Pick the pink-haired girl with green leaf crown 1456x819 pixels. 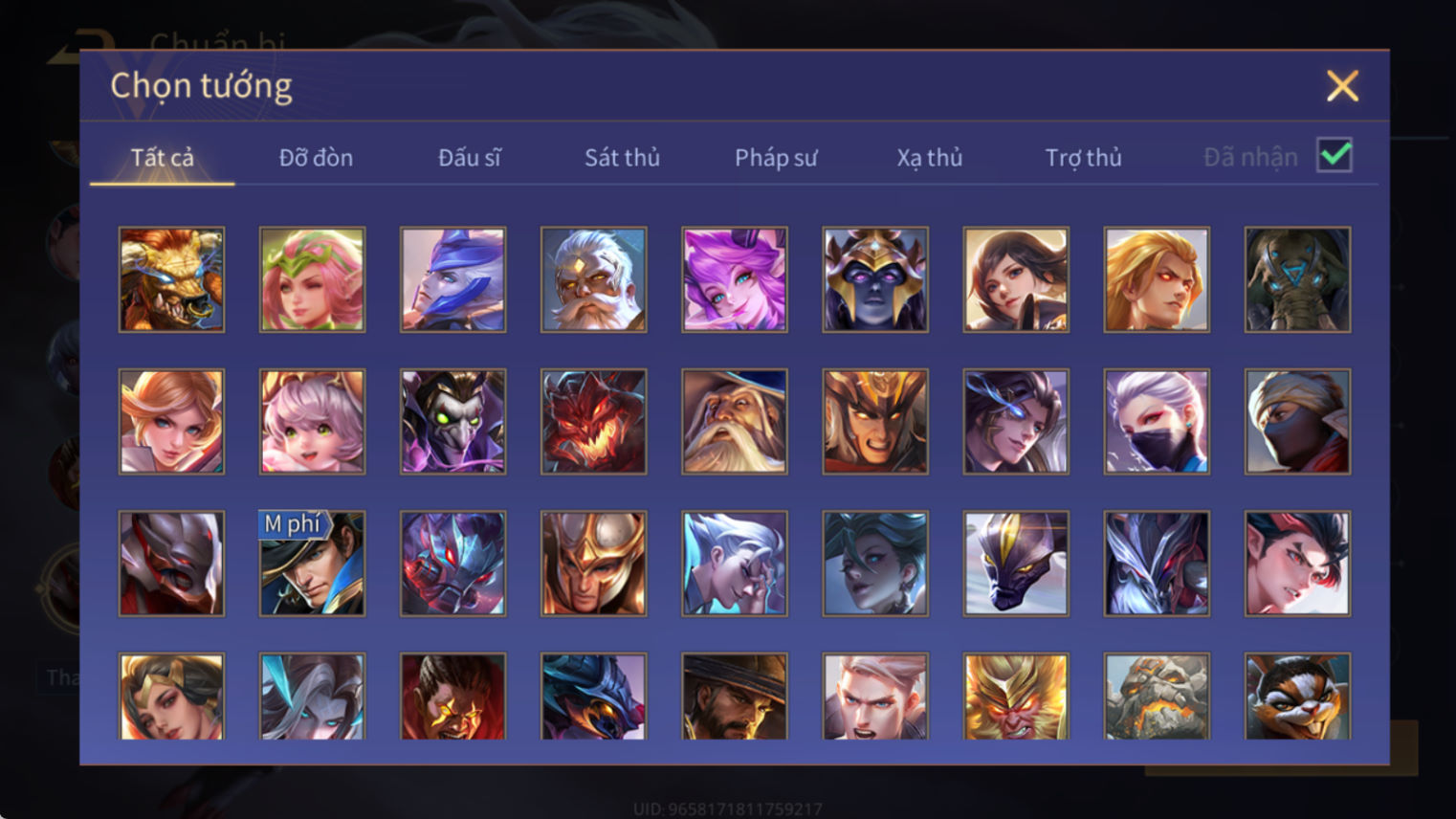click(x=313, y=279)
